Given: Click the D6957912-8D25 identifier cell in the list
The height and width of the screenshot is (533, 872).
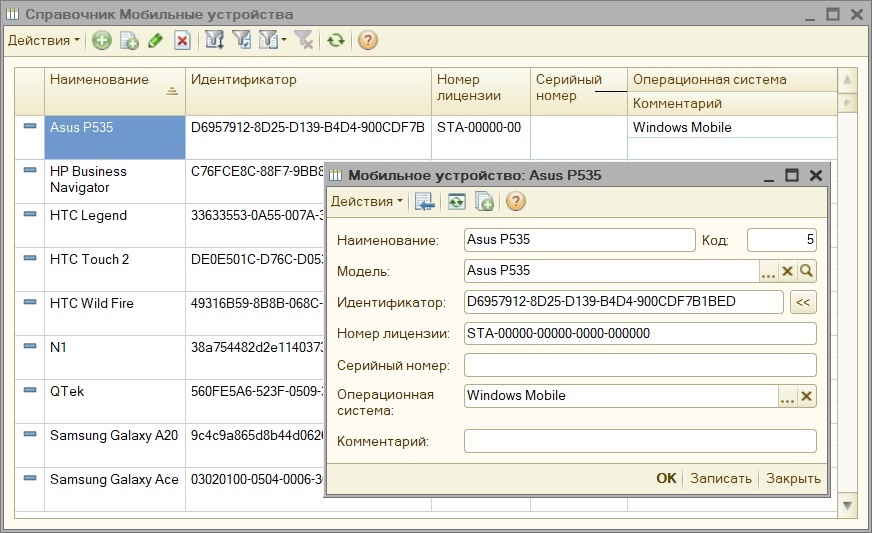Looking at the screenshot, I should tap(308, 137).
